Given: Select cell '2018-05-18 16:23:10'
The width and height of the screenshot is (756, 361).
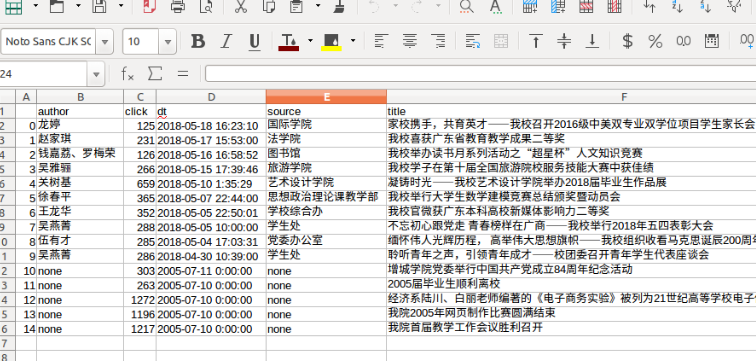Looking at the screenshot, I should pyautogui.click(x=211, y=126).
